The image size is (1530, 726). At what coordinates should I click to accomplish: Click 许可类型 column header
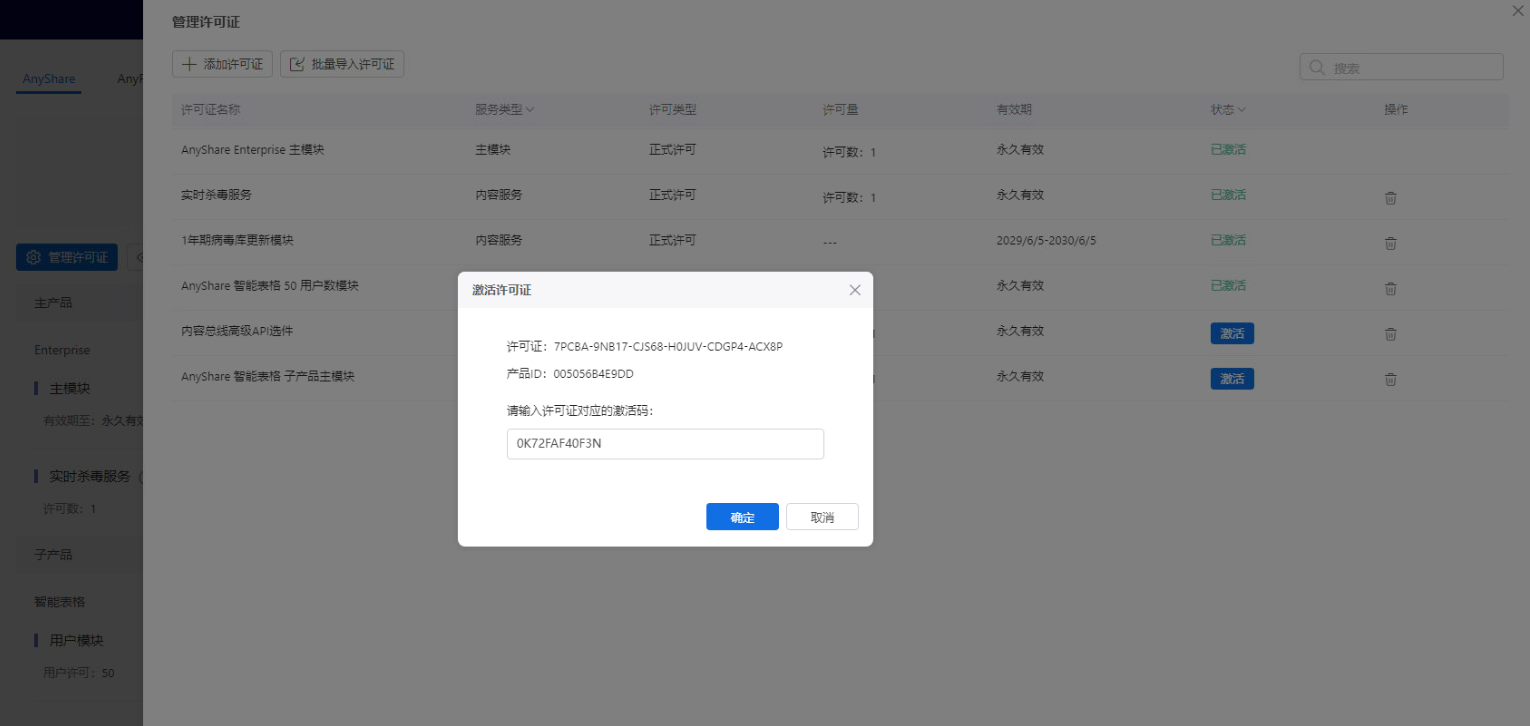click(672, 109)
